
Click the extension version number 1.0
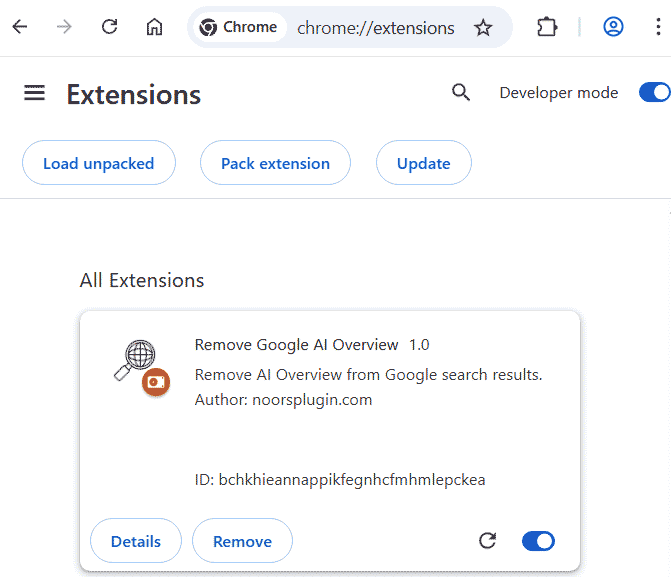click(x=419, y=345)
